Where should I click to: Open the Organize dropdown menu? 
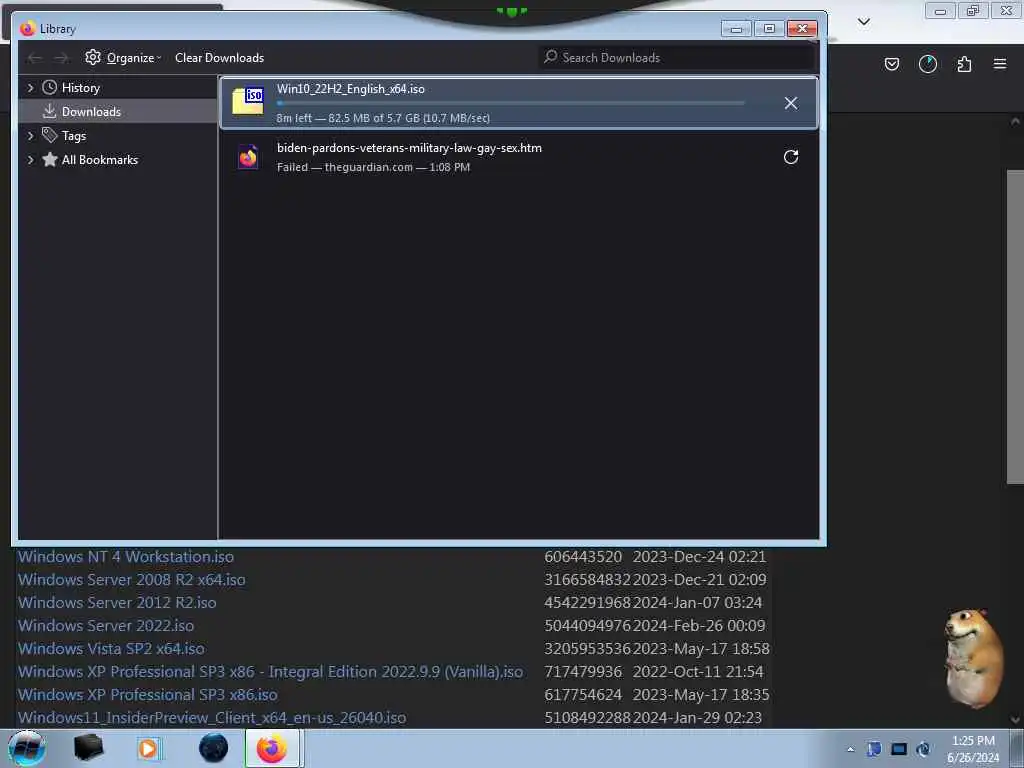click(x=134, y=58)
